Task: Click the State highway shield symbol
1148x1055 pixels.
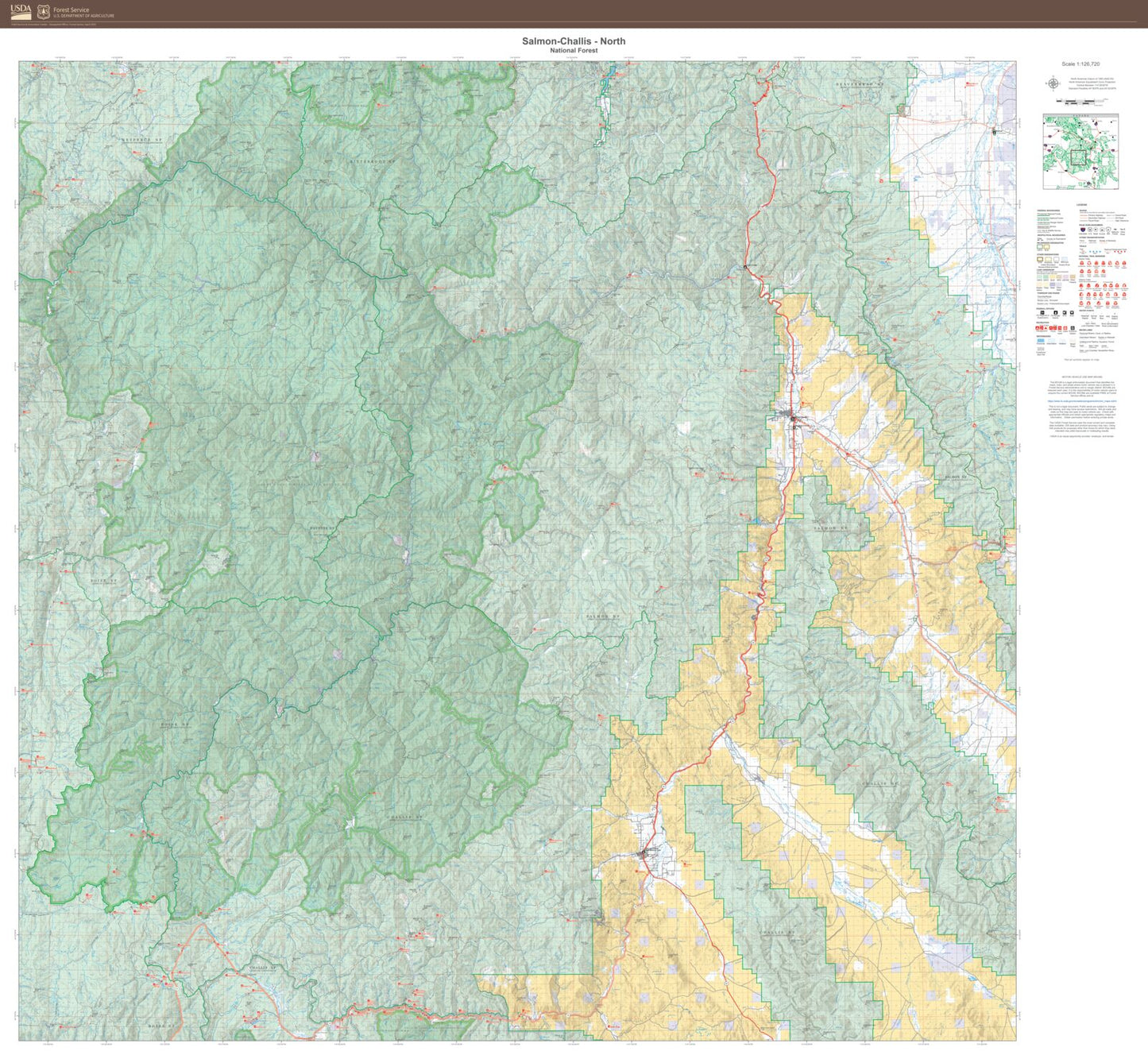Action: click(x=1096, y=229)
